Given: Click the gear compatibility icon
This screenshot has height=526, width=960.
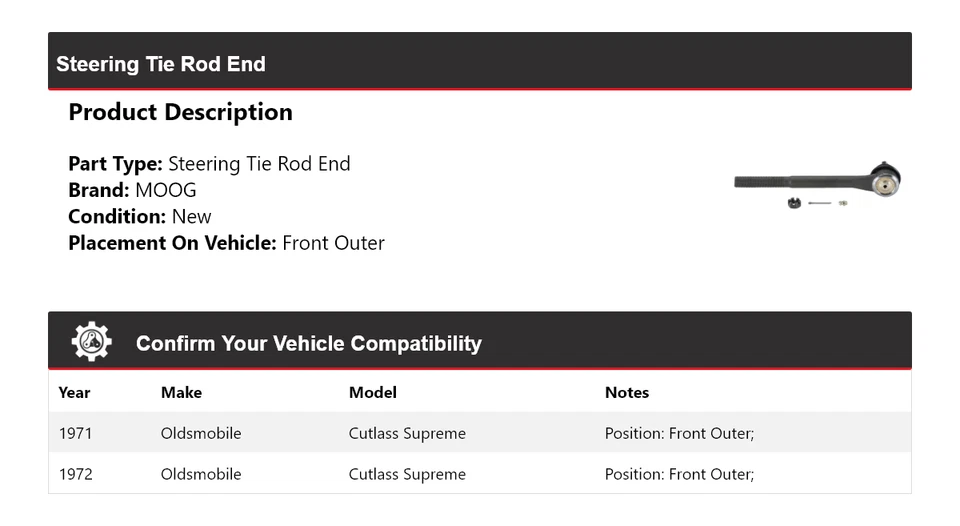Looking at the screenshot, I should pyautogui.click(x=91, y=342).
